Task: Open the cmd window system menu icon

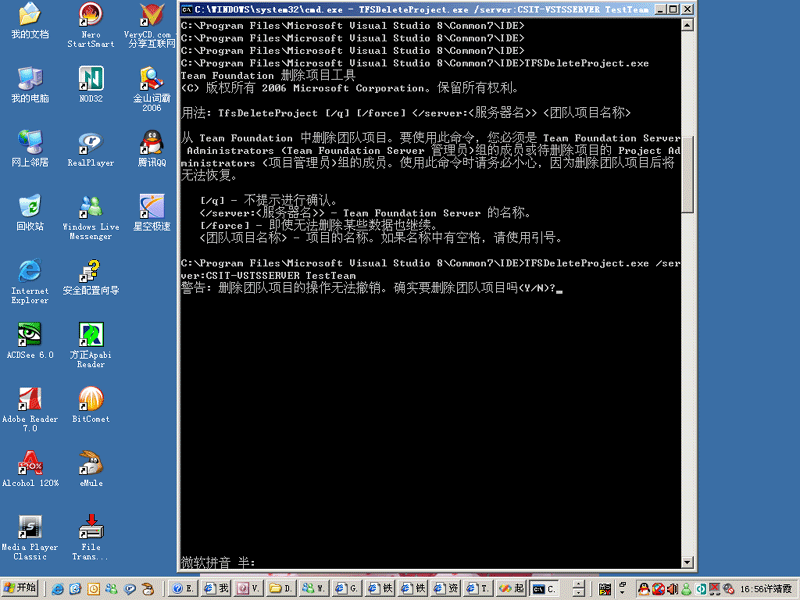Action: pos(187,9)
